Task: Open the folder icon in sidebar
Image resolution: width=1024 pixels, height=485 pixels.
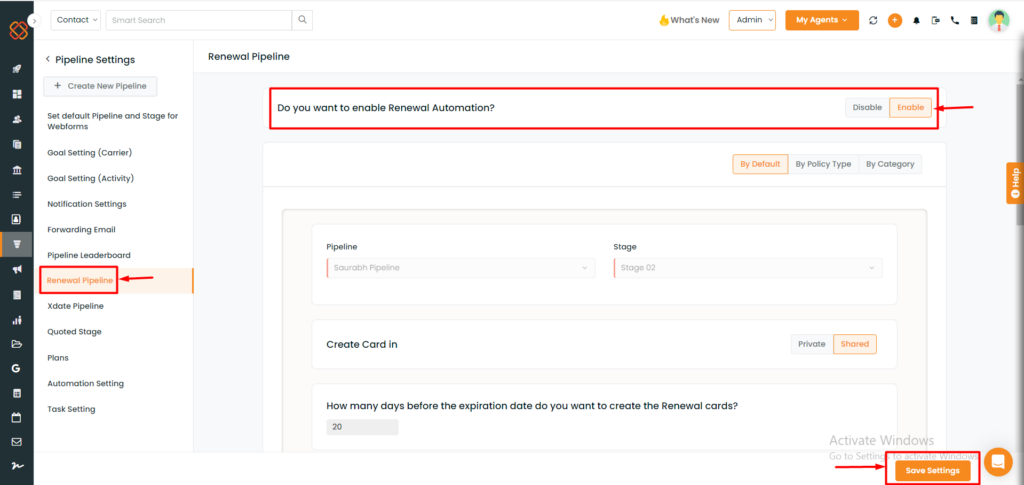Action: point(17,344)
